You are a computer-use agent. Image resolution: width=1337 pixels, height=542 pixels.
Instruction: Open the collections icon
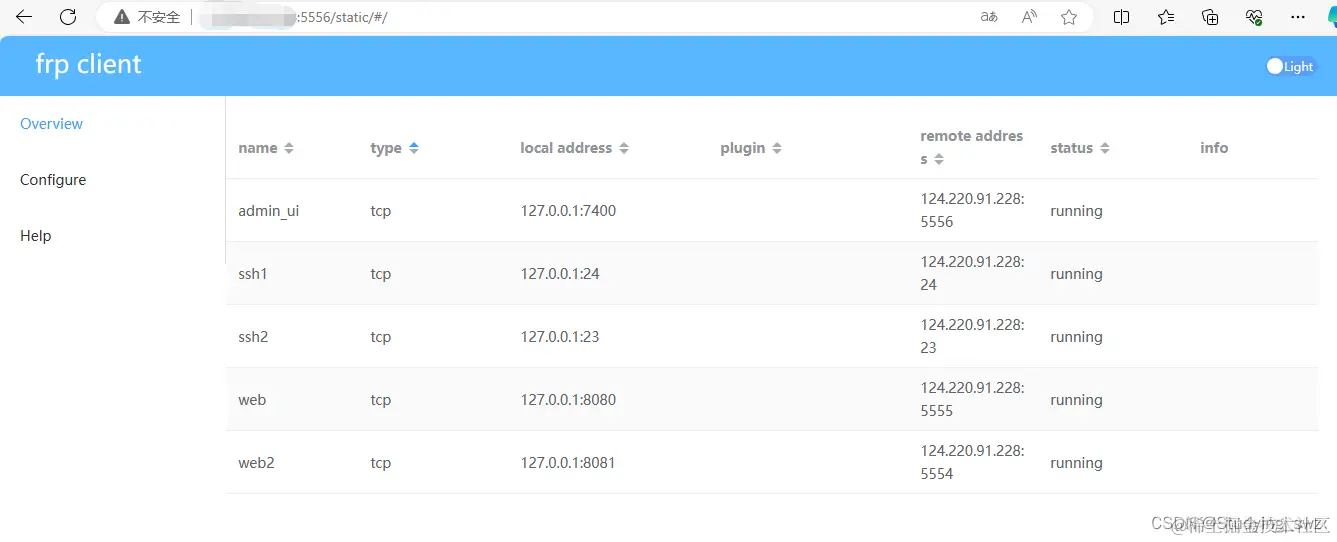pyautogui.click(x=1210, y=17)
